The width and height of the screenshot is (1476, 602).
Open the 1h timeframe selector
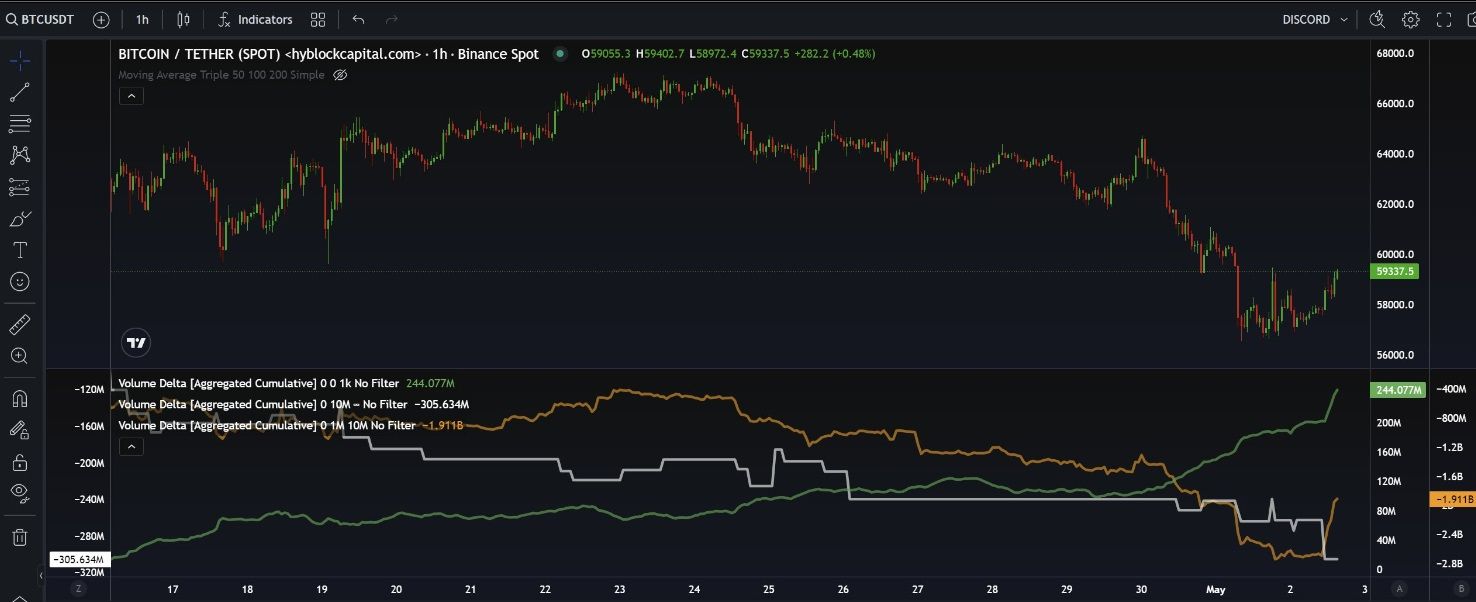142,19
